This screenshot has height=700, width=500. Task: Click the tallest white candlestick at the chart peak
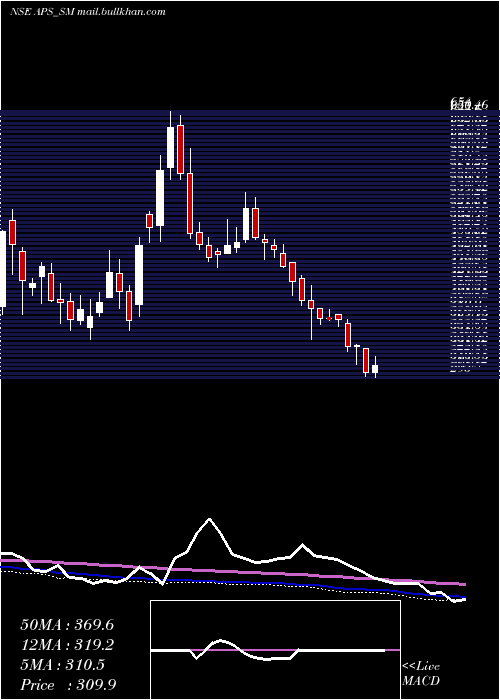[170, 147]
